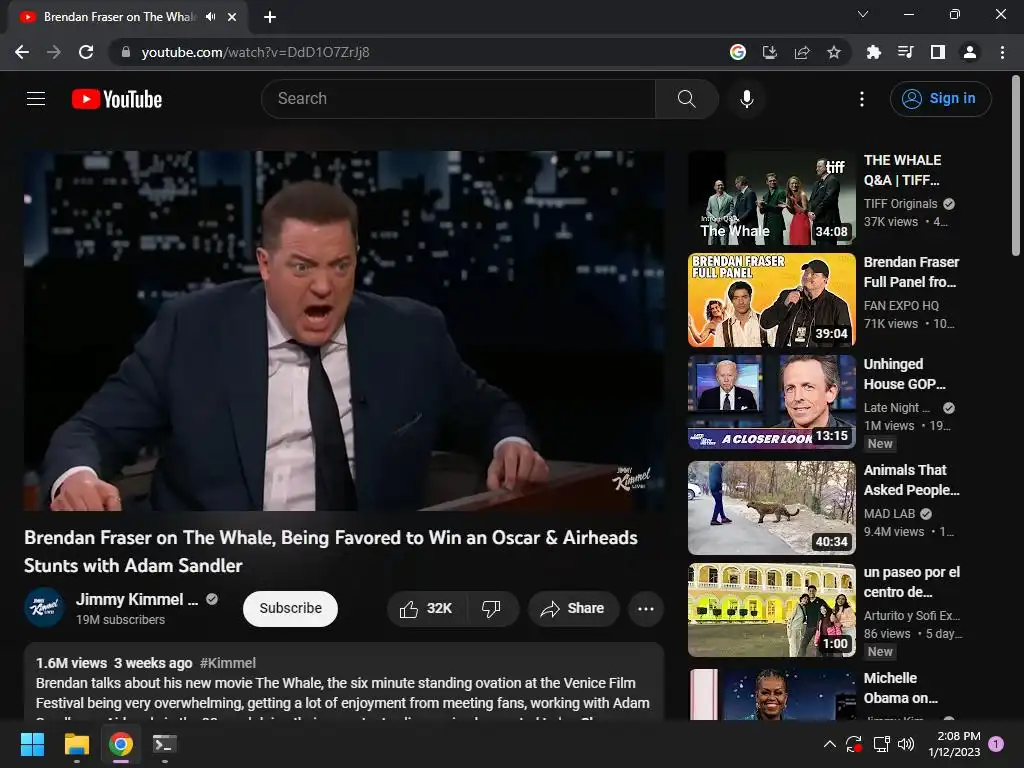This screenshot has width=1024, height=768.
Task: Open the system tray volume icon
Action: coord(906,744)
